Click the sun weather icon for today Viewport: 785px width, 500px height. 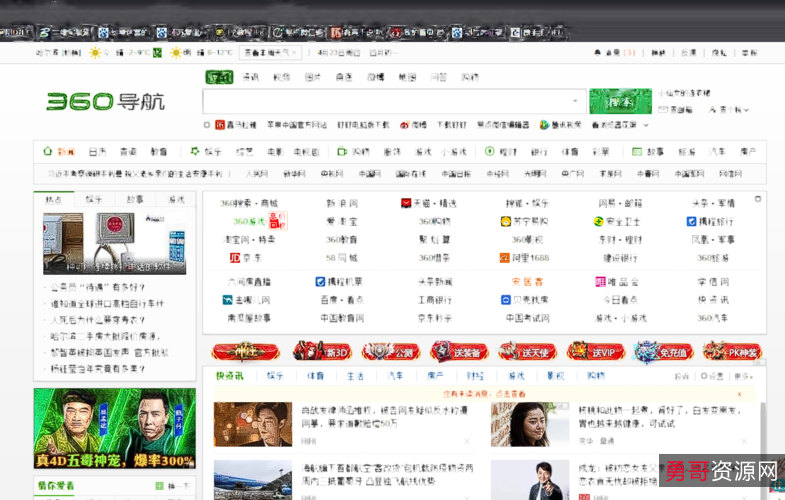coord(95,53)
